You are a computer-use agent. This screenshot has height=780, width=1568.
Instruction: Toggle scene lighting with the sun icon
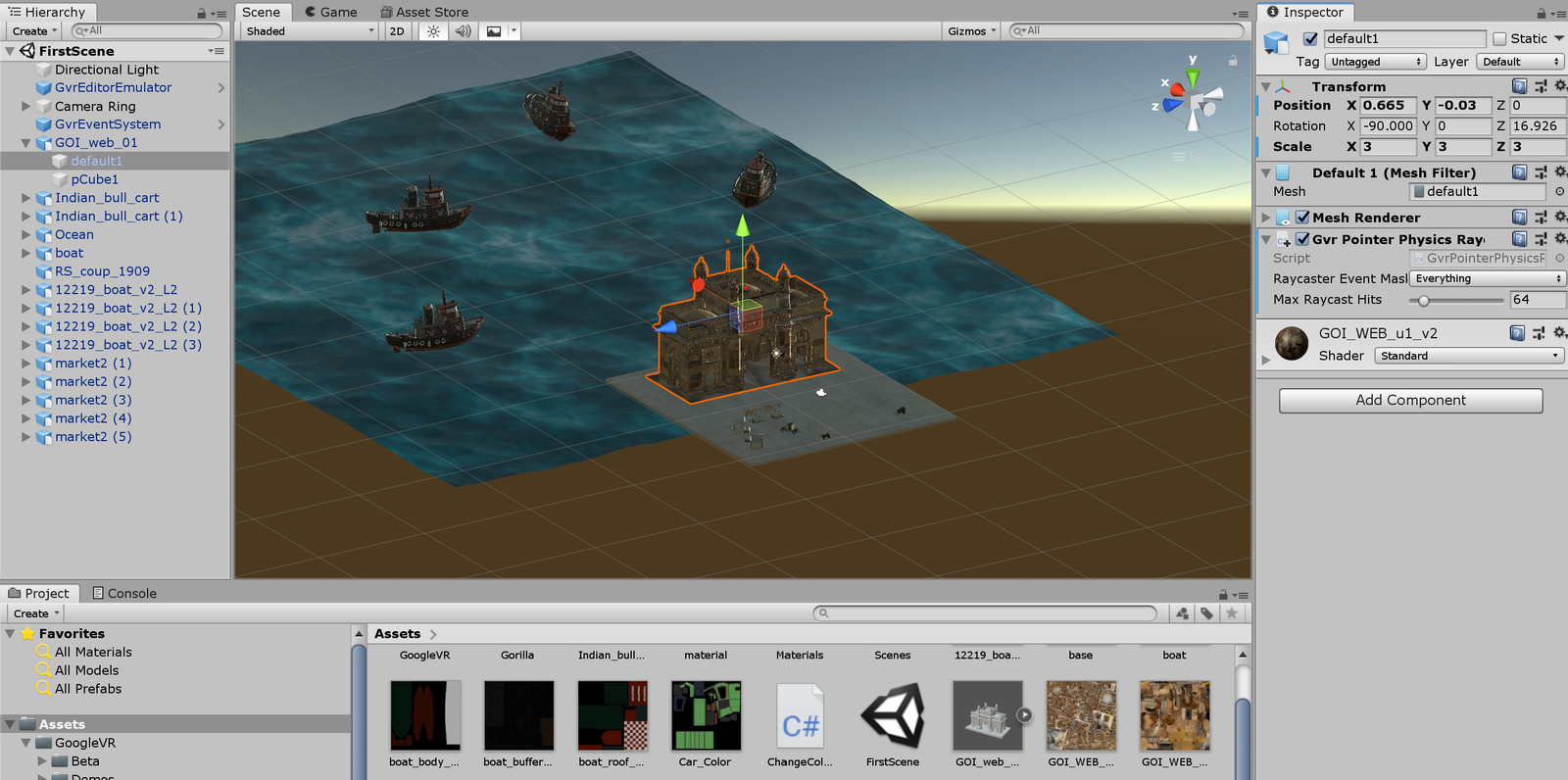(433, 31)
